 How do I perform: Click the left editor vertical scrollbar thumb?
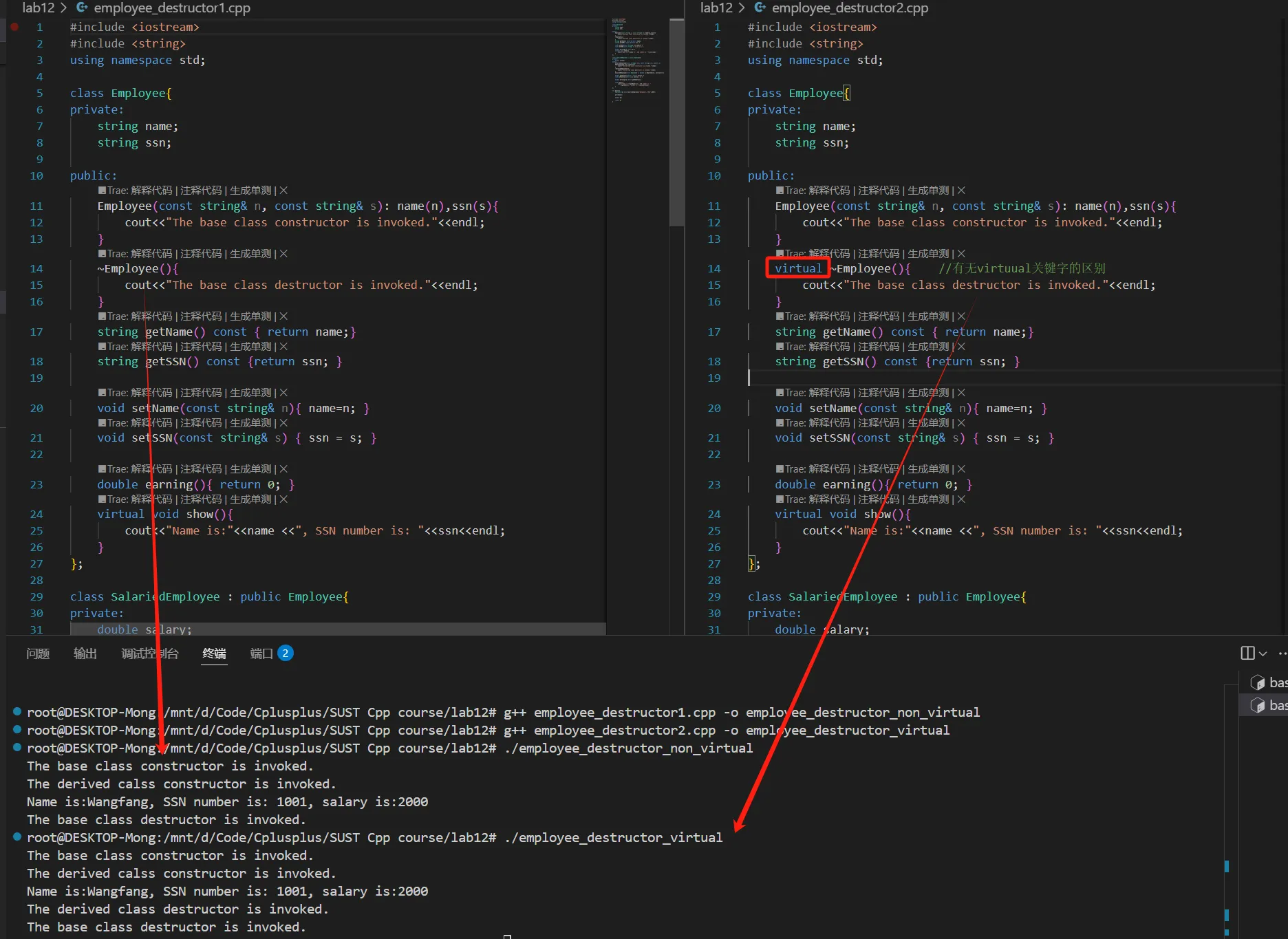(x=676, y=124)
